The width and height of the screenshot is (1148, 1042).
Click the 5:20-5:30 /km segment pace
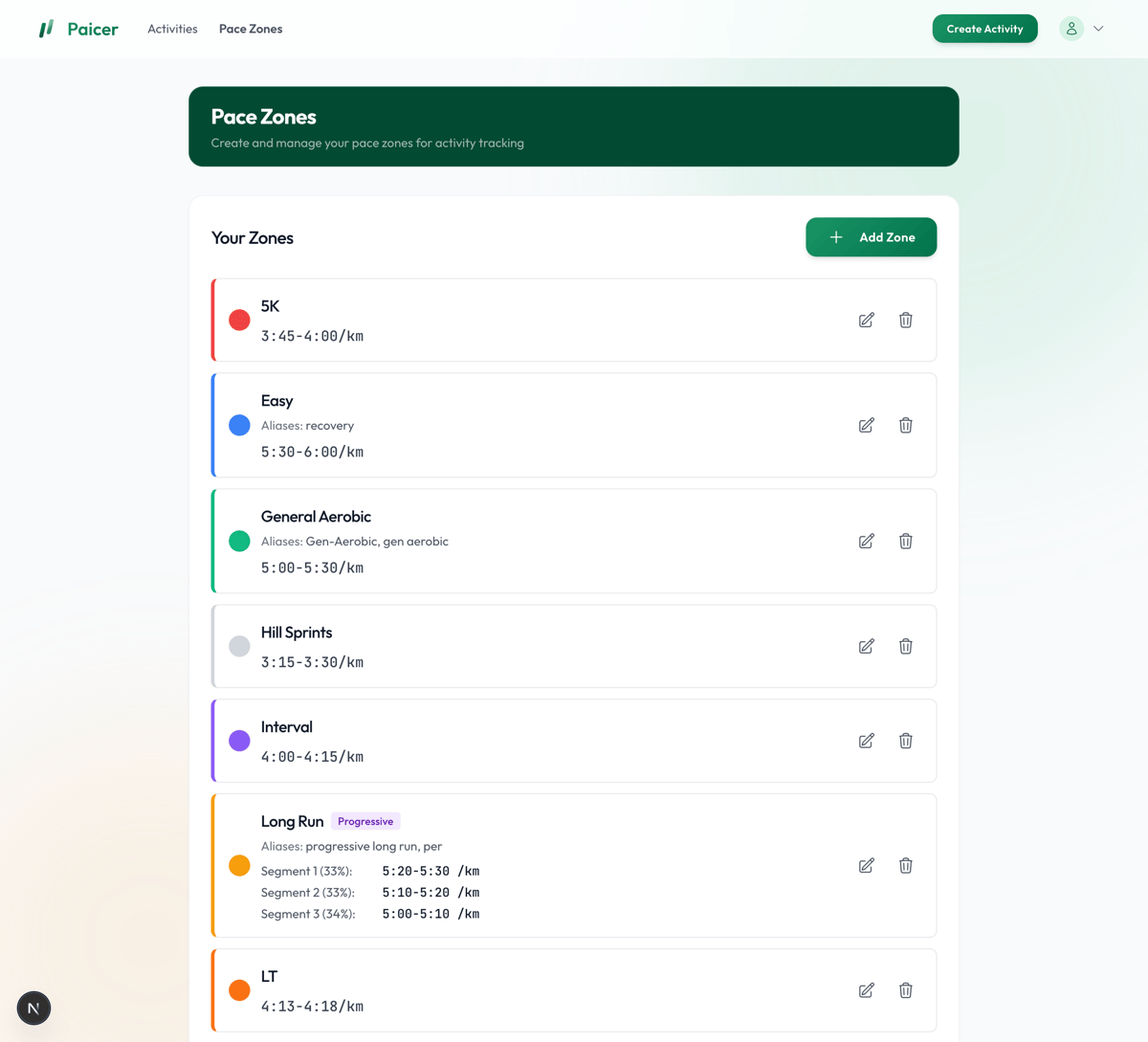coord(430,871)
